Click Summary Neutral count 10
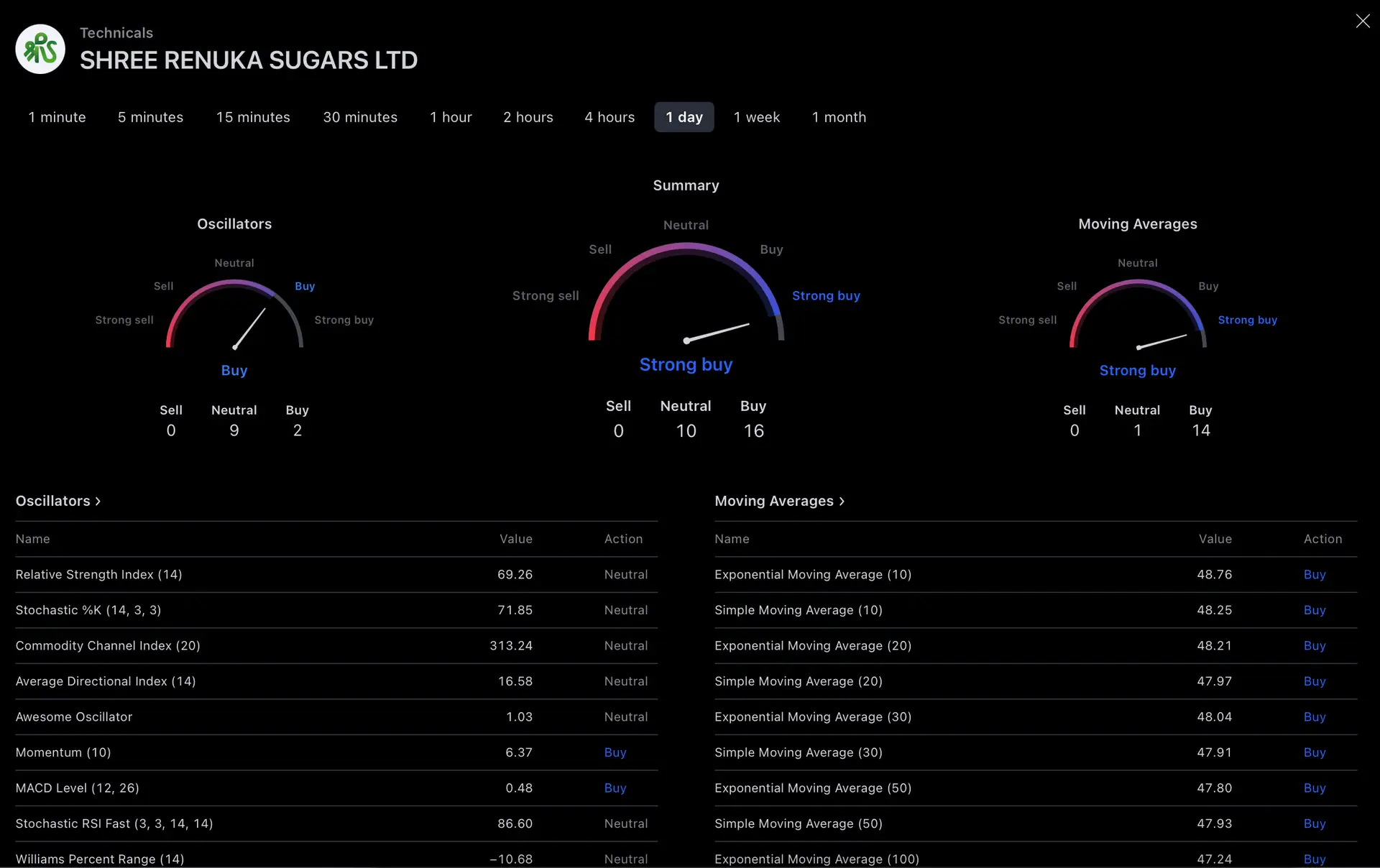This screenshot has height=868, width=1380. [x=686, y=431]
